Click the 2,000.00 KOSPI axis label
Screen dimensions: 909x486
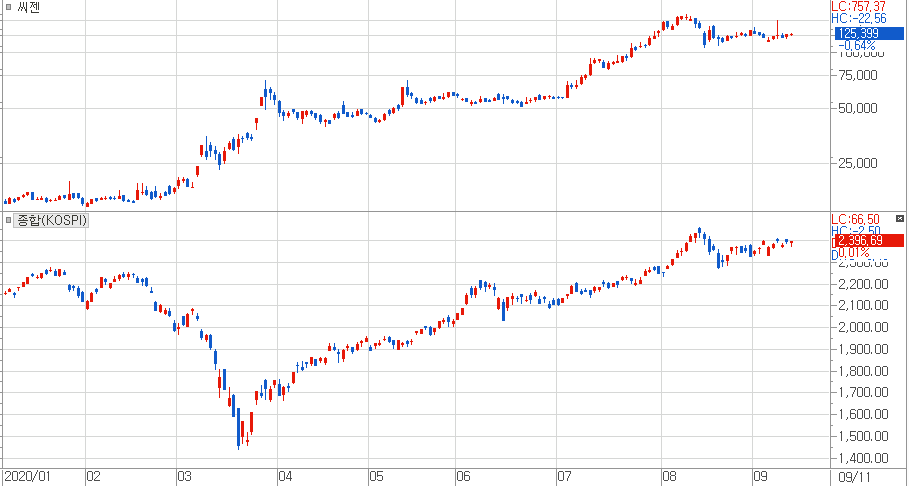(x=862, y=327)
